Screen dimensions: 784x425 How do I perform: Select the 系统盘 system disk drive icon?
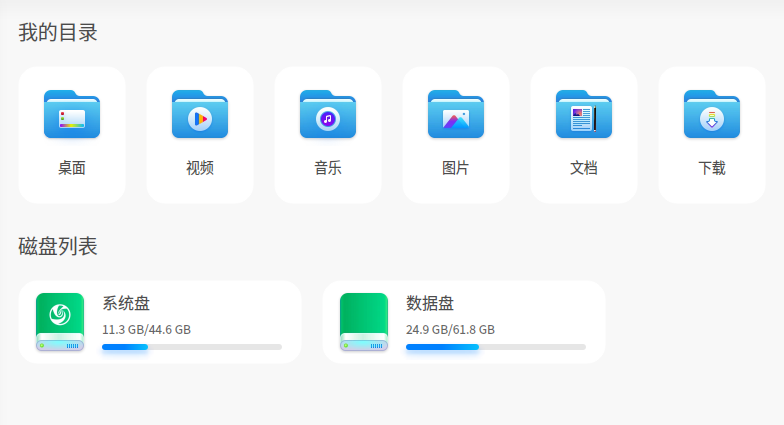point(60,322)
